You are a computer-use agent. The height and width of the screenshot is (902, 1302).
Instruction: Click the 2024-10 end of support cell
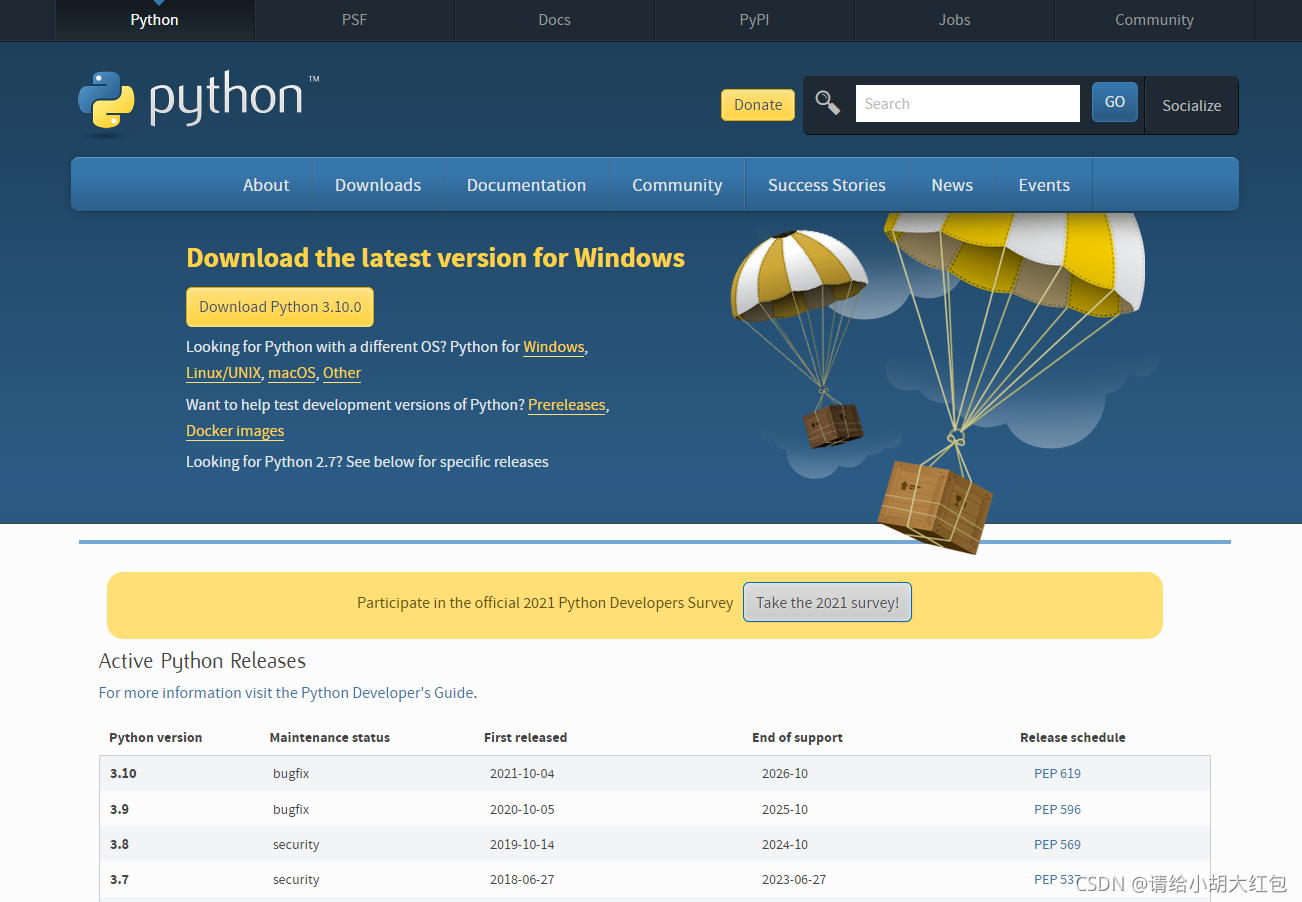point(785,844)
